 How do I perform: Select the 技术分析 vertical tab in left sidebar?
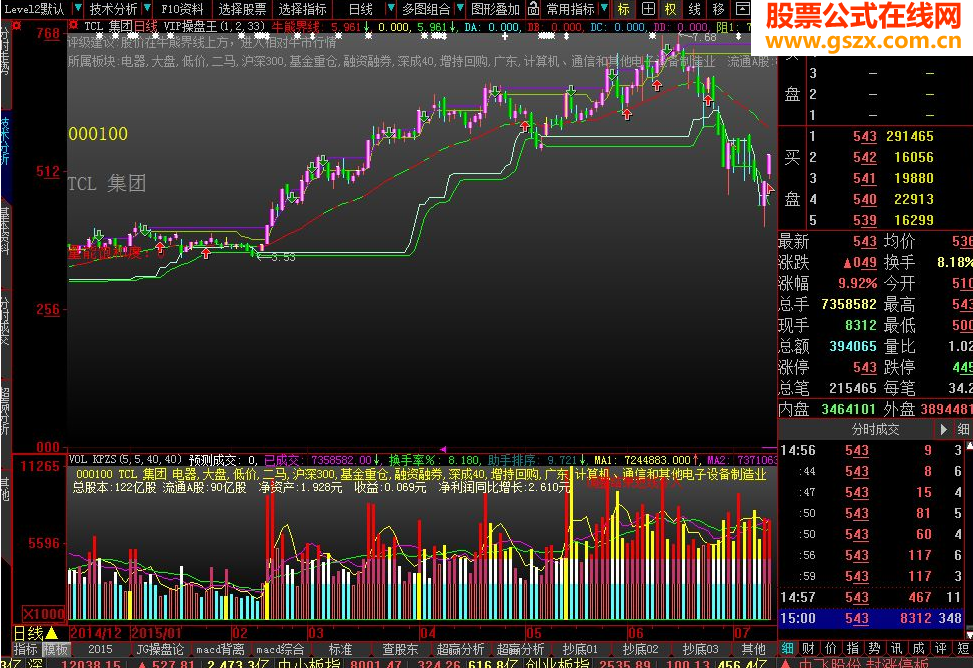tap(5, 142)
